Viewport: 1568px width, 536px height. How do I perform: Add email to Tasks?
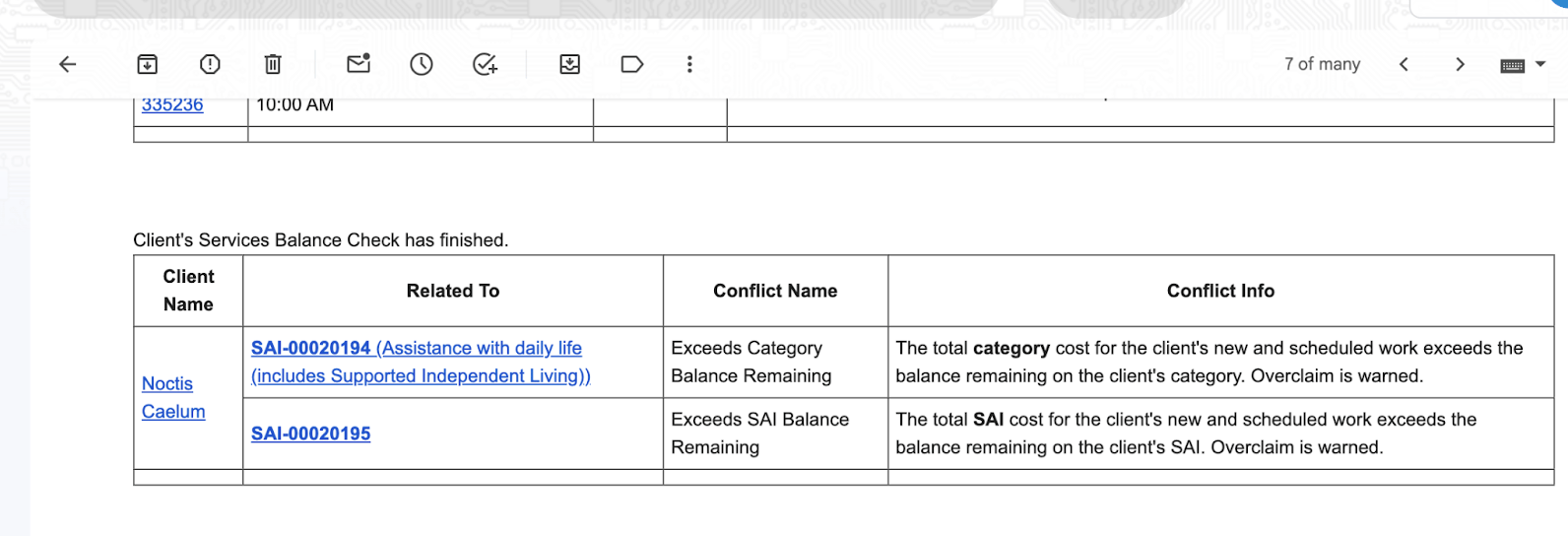(485, 64)
